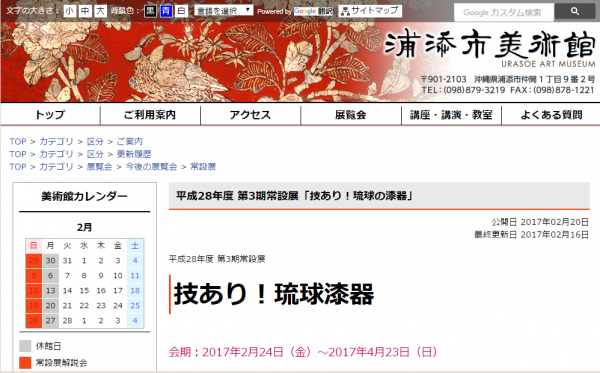The image size is (600, 373).
Task: Select blue background color (青)
Action: pos(166,11)
